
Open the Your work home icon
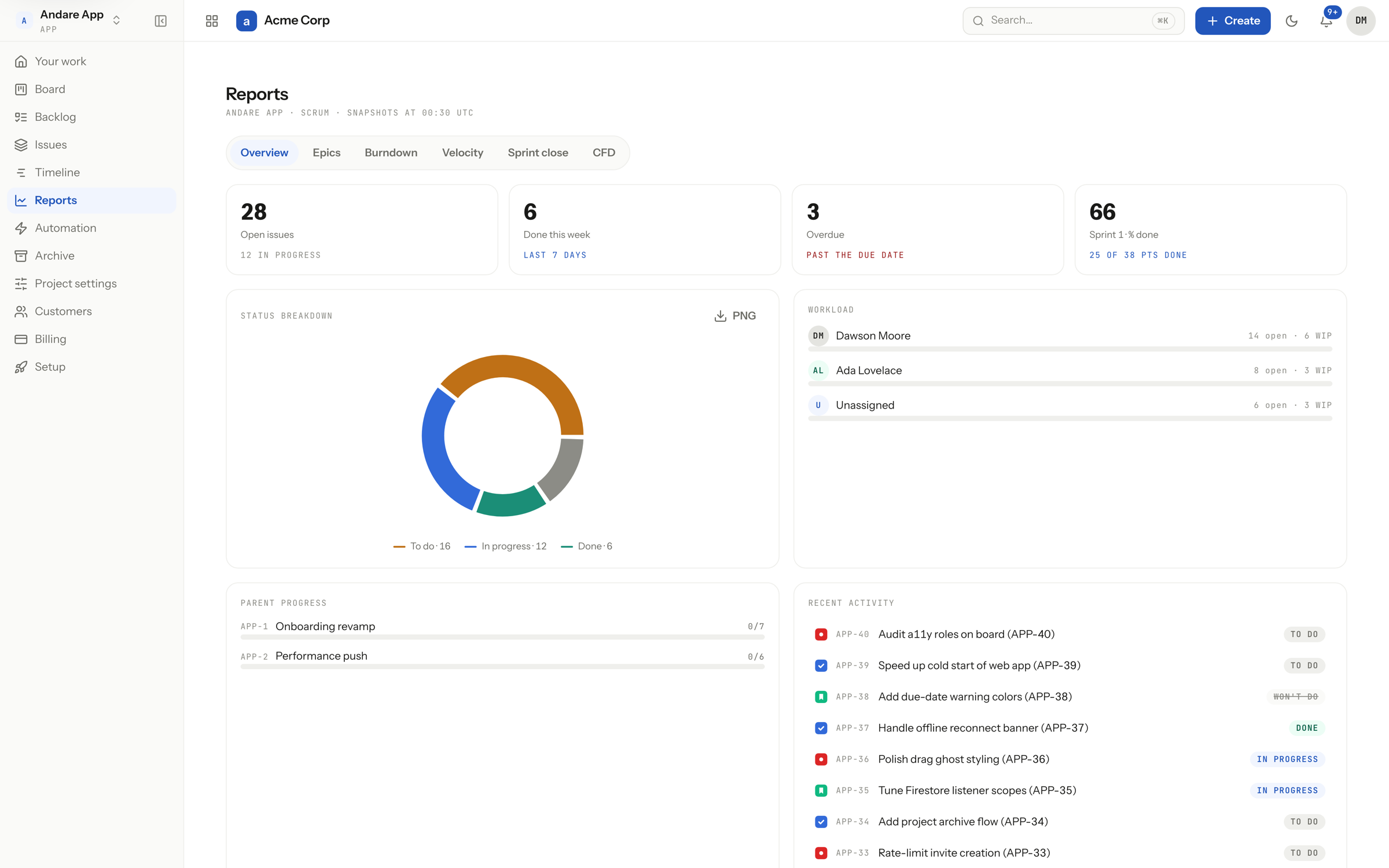(x=21, y=61)
